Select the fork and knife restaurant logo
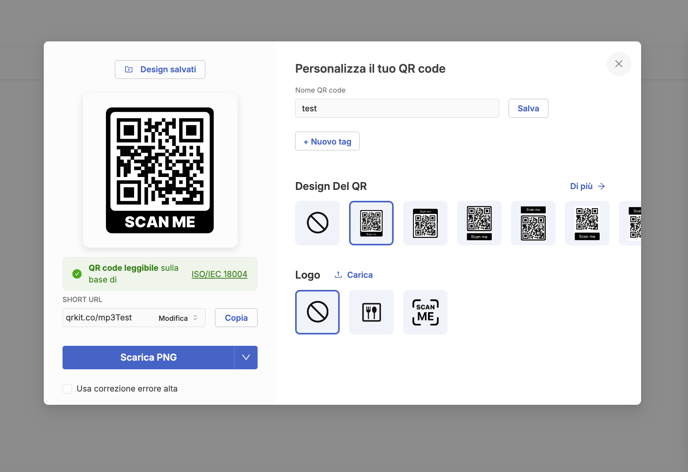The width and height of the screenshot is (688, 472). click(371, 312)
